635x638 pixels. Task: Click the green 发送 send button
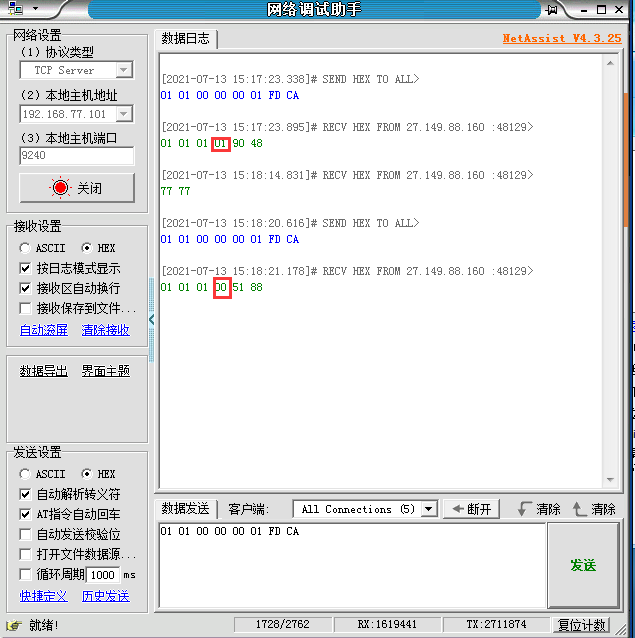tap(583, 565)
